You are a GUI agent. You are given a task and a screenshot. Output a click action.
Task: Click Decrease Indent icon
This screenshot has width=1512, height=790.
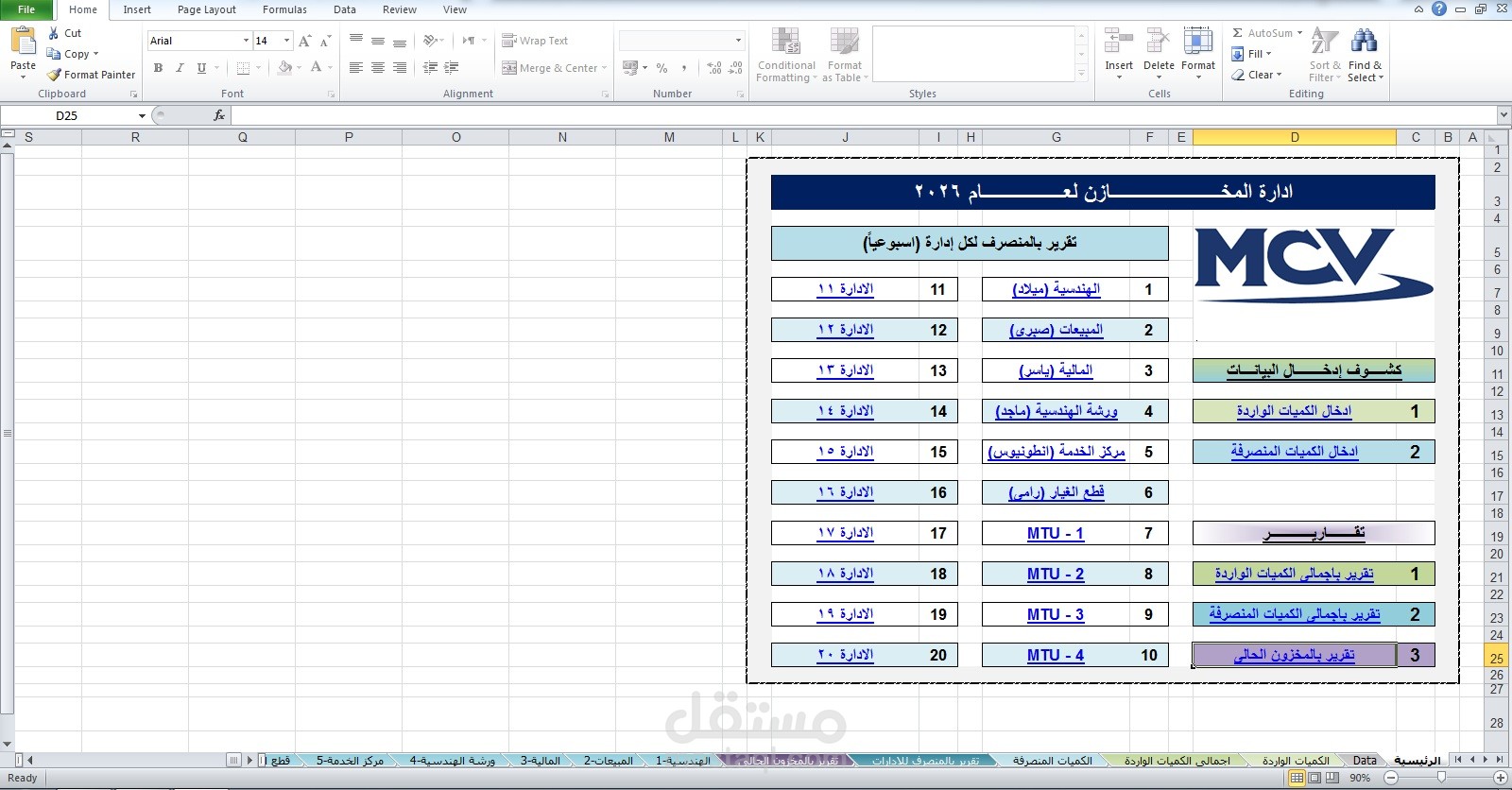(430, 68)
